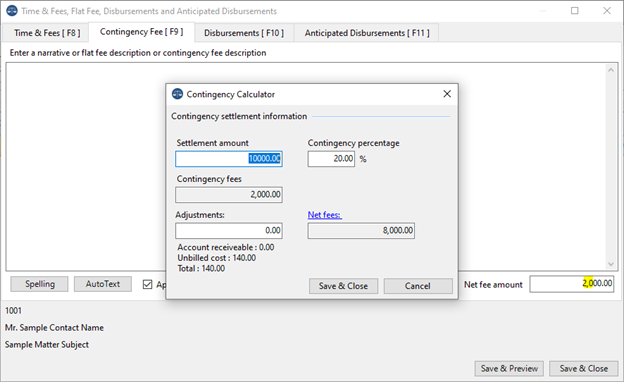Click the main window title bar app icon
This screenshot has width=624, height=382.
click(x=12, y=11)
